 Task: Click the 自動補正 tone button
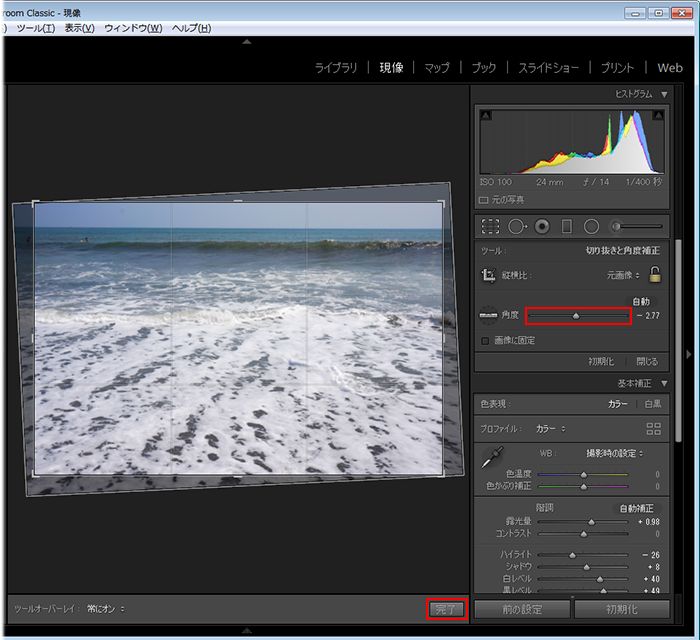pos(636,508)
